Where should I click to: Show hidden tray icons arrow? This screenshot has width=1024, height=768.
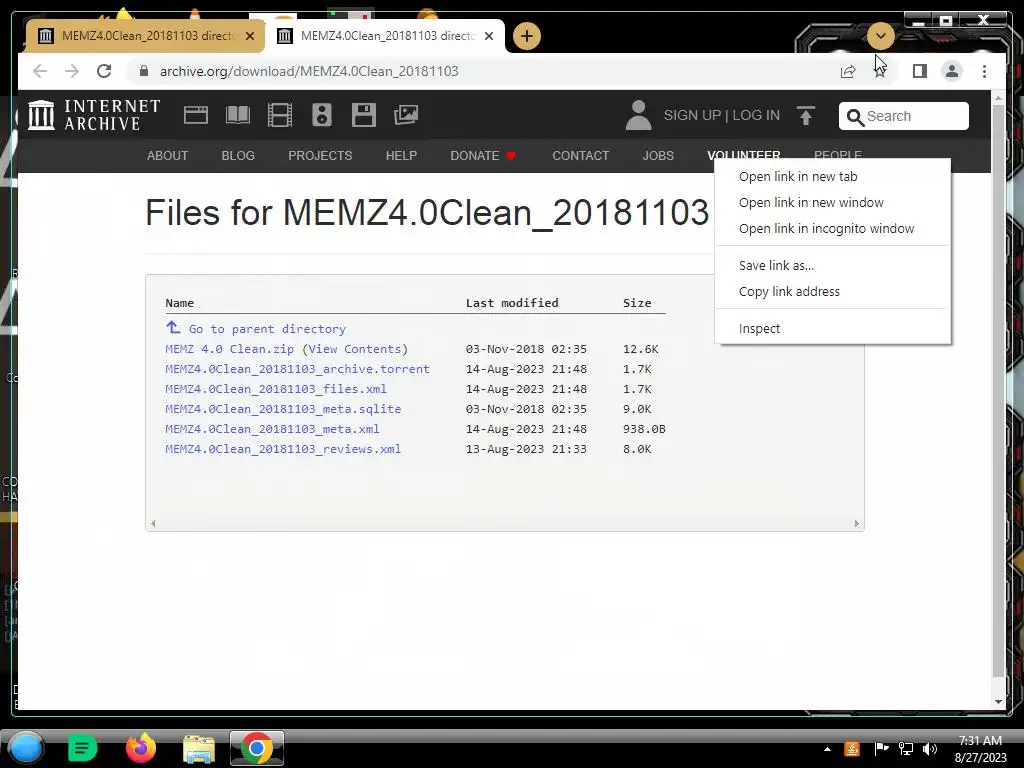coord(827,749)
